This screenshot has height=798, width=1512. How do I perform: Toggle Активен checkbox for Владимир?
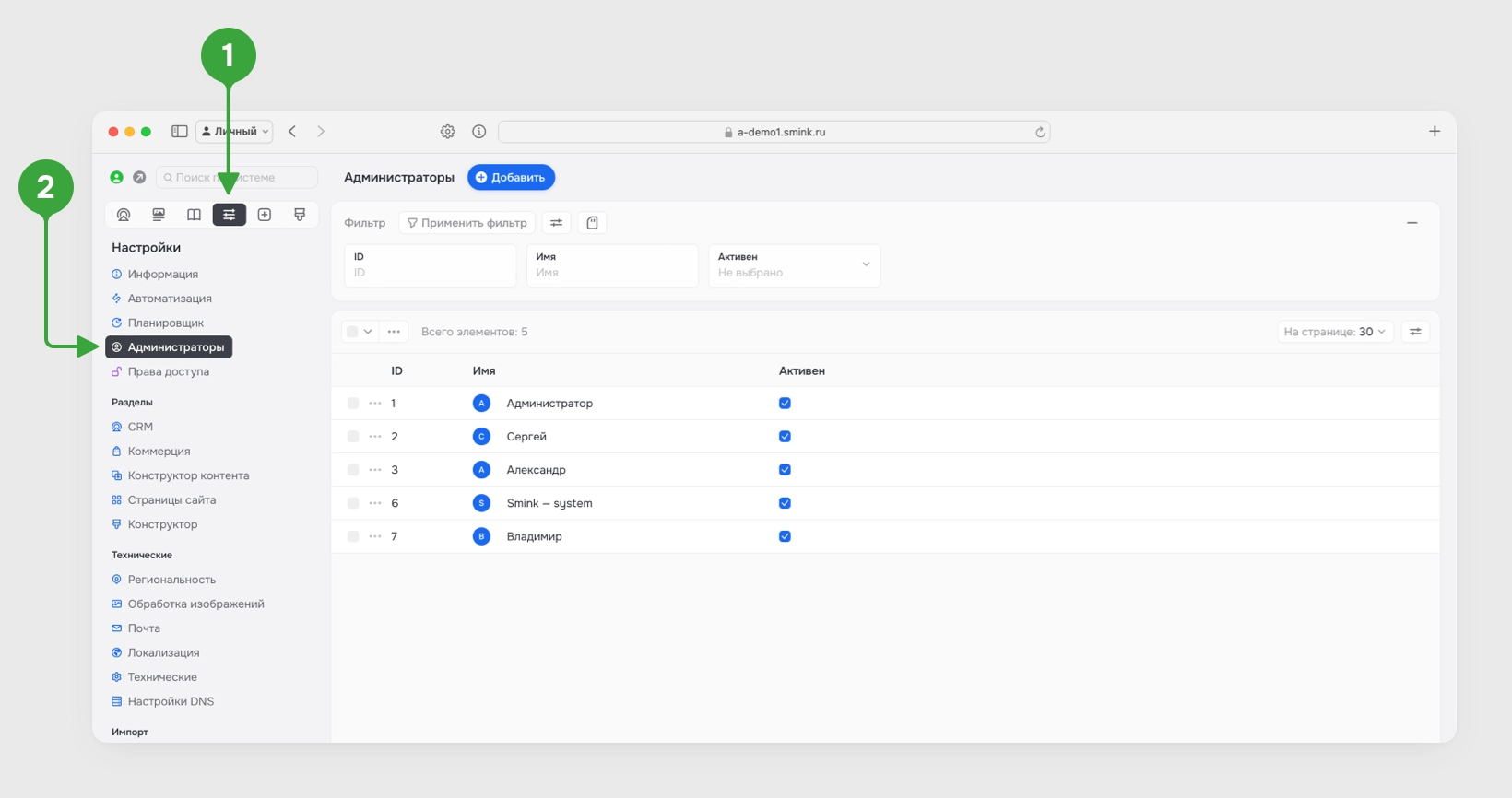[x=785, y=536]
